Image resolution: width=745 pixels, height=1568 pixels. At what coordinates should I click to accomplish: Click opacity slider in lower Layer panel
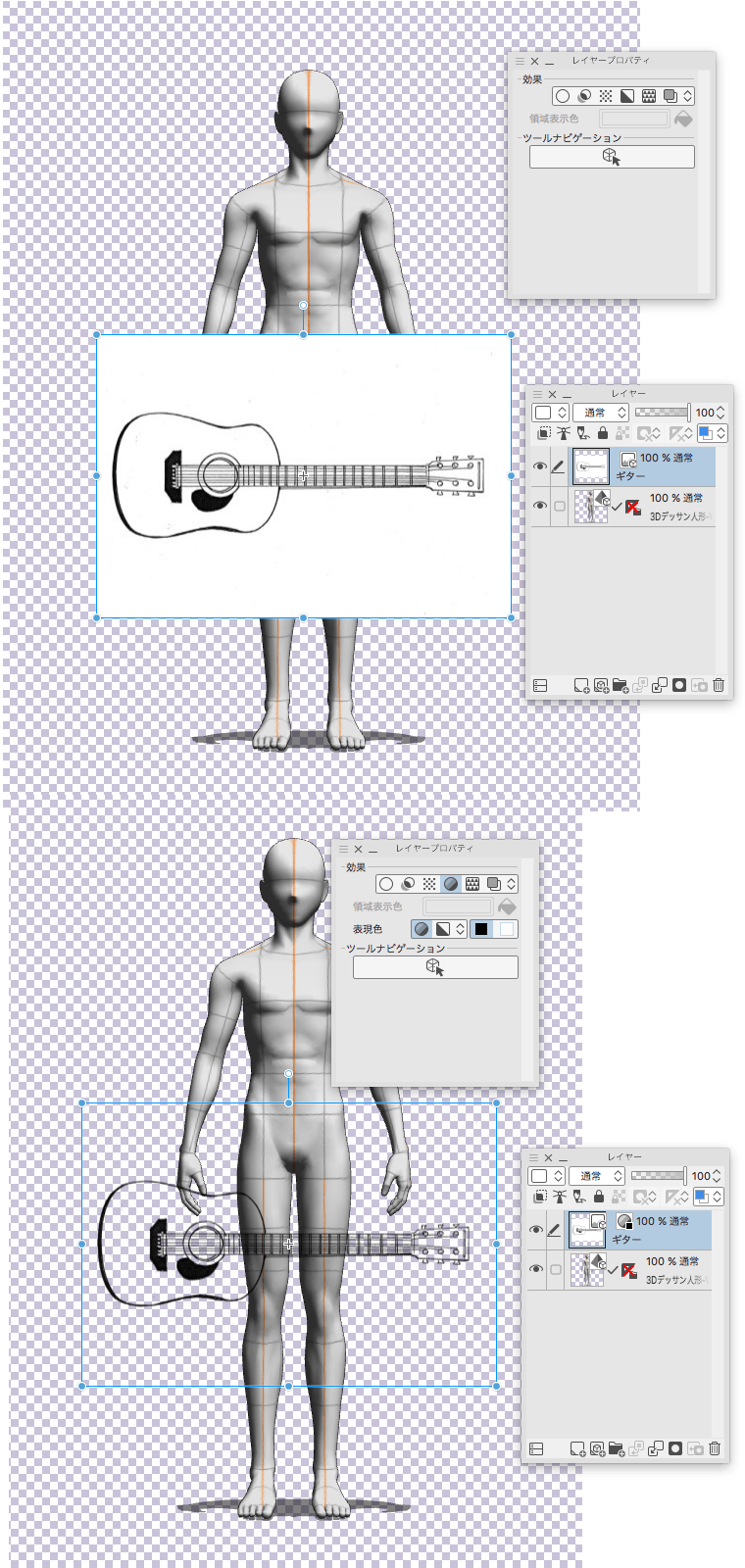pos(659,1175)
